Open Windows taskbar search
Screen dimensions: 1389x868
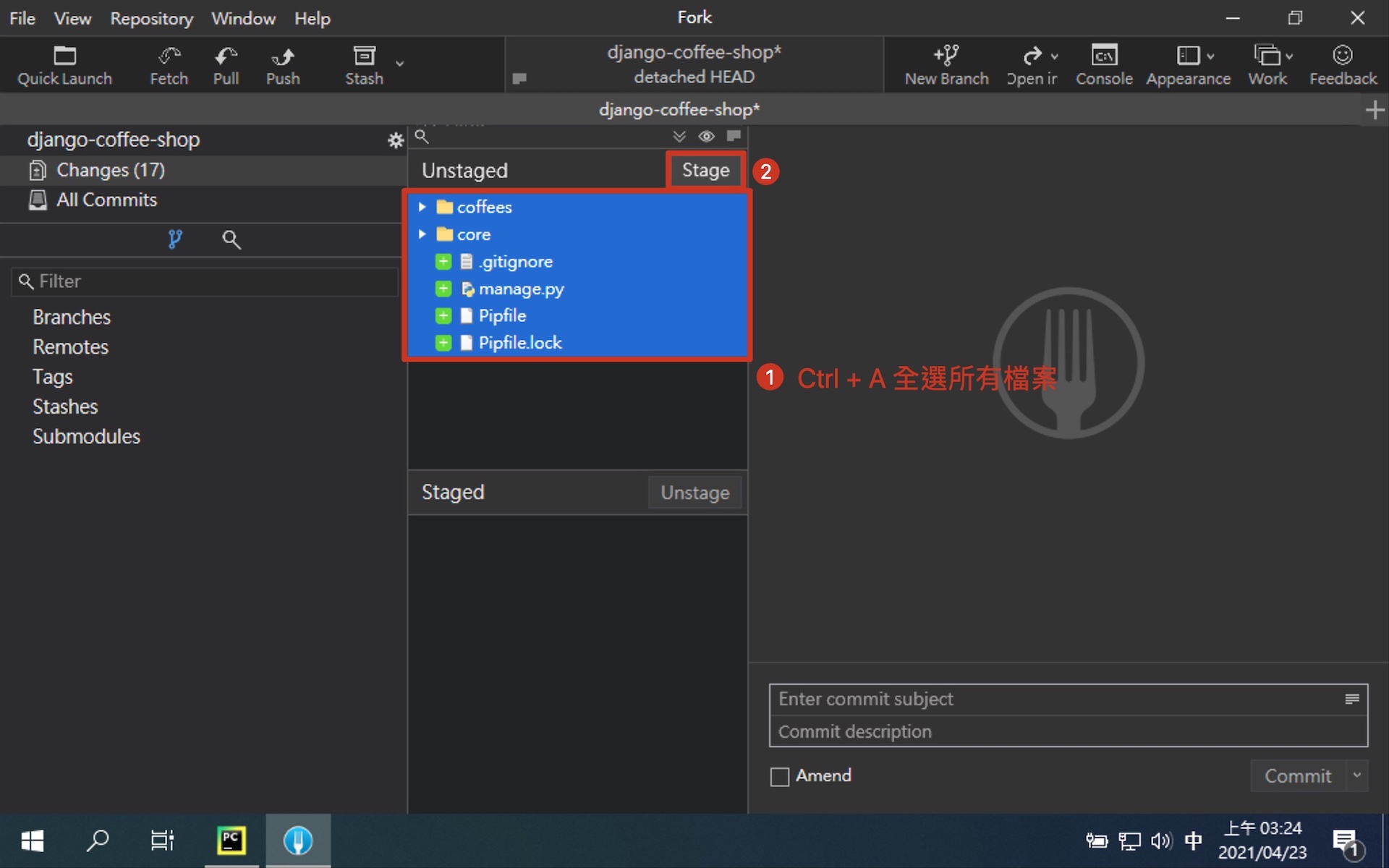point(98,841)
